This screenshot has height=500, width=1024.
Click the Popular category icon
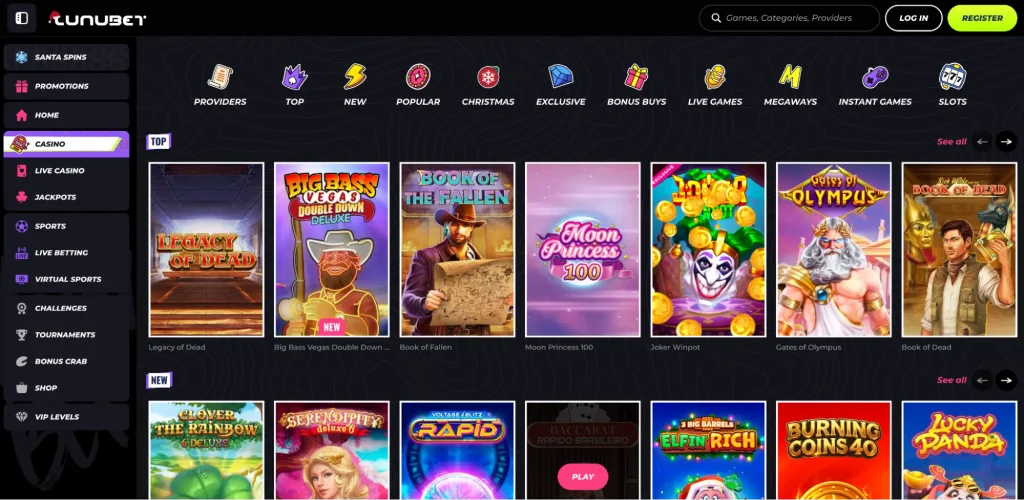pos(418,77)
